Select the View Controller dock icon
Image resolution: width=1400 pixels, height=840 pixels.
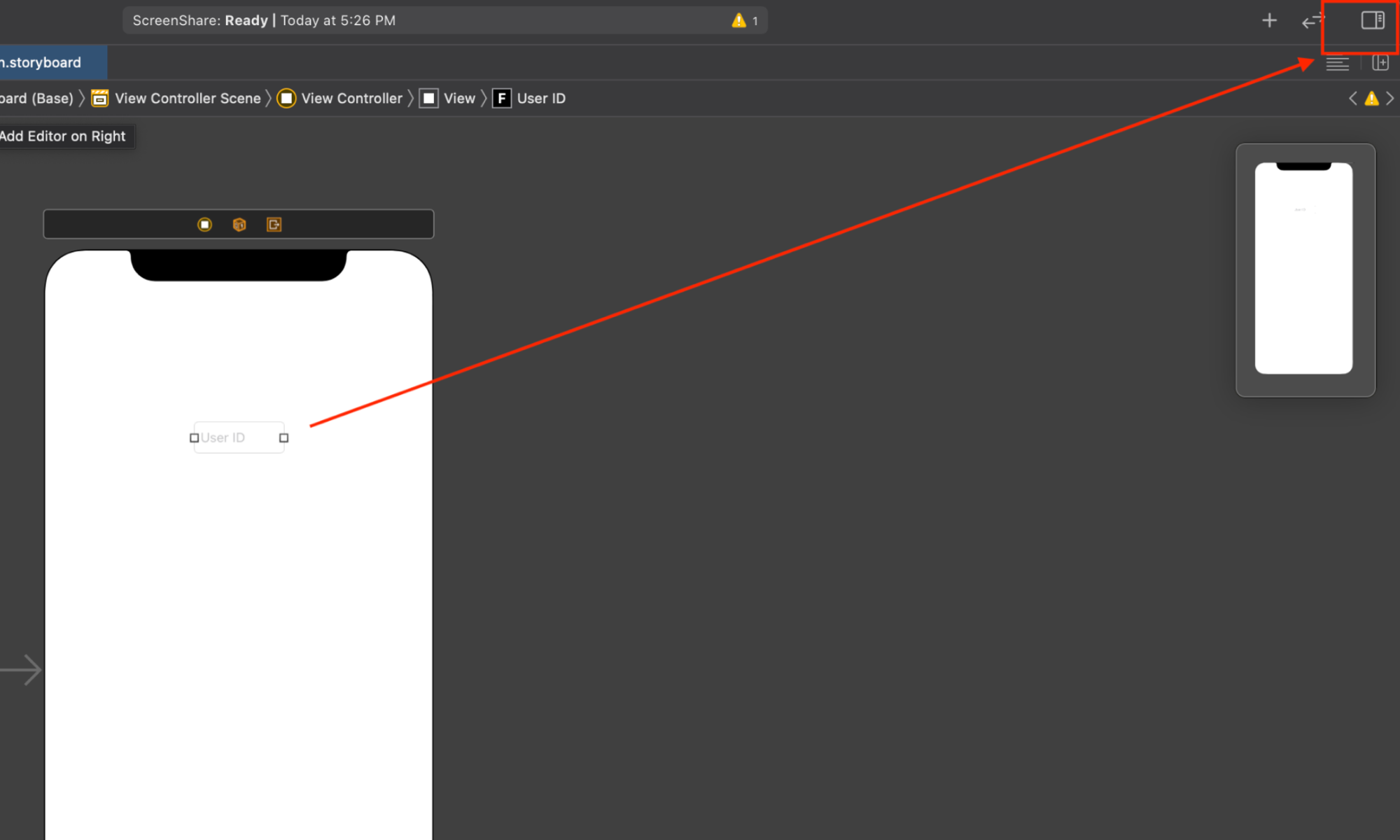pos(204,225)
